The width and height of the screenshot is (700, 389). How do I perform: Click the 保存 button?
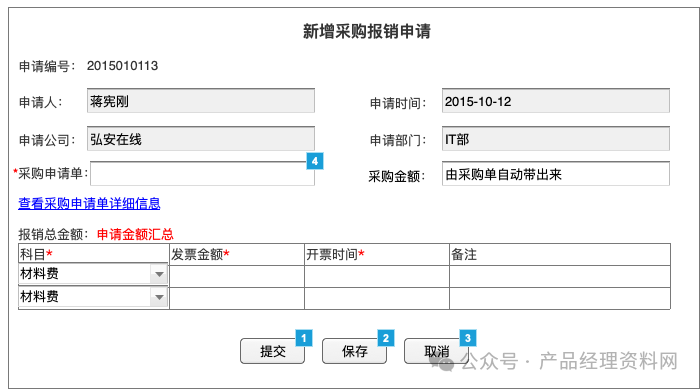[354, 351]
